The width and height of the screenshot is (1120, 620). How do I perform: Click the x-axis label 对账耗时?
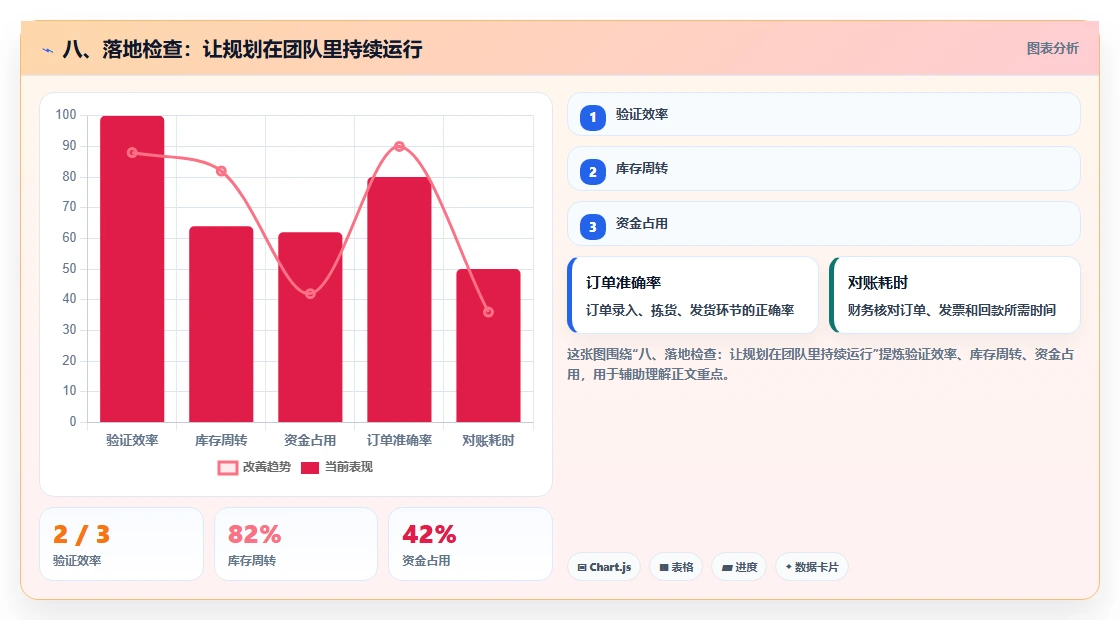(x=489, y=441)
